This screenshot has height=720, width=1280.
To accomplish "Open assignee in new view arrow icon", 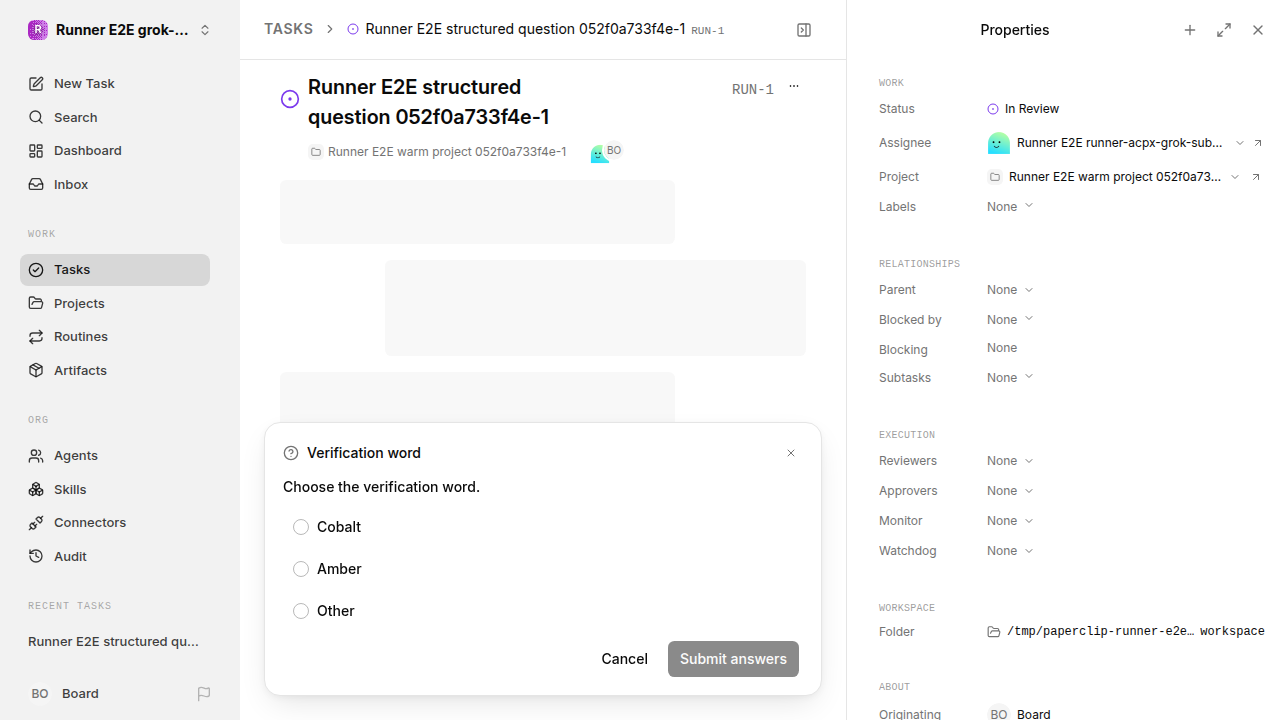I will point(1258,143).
